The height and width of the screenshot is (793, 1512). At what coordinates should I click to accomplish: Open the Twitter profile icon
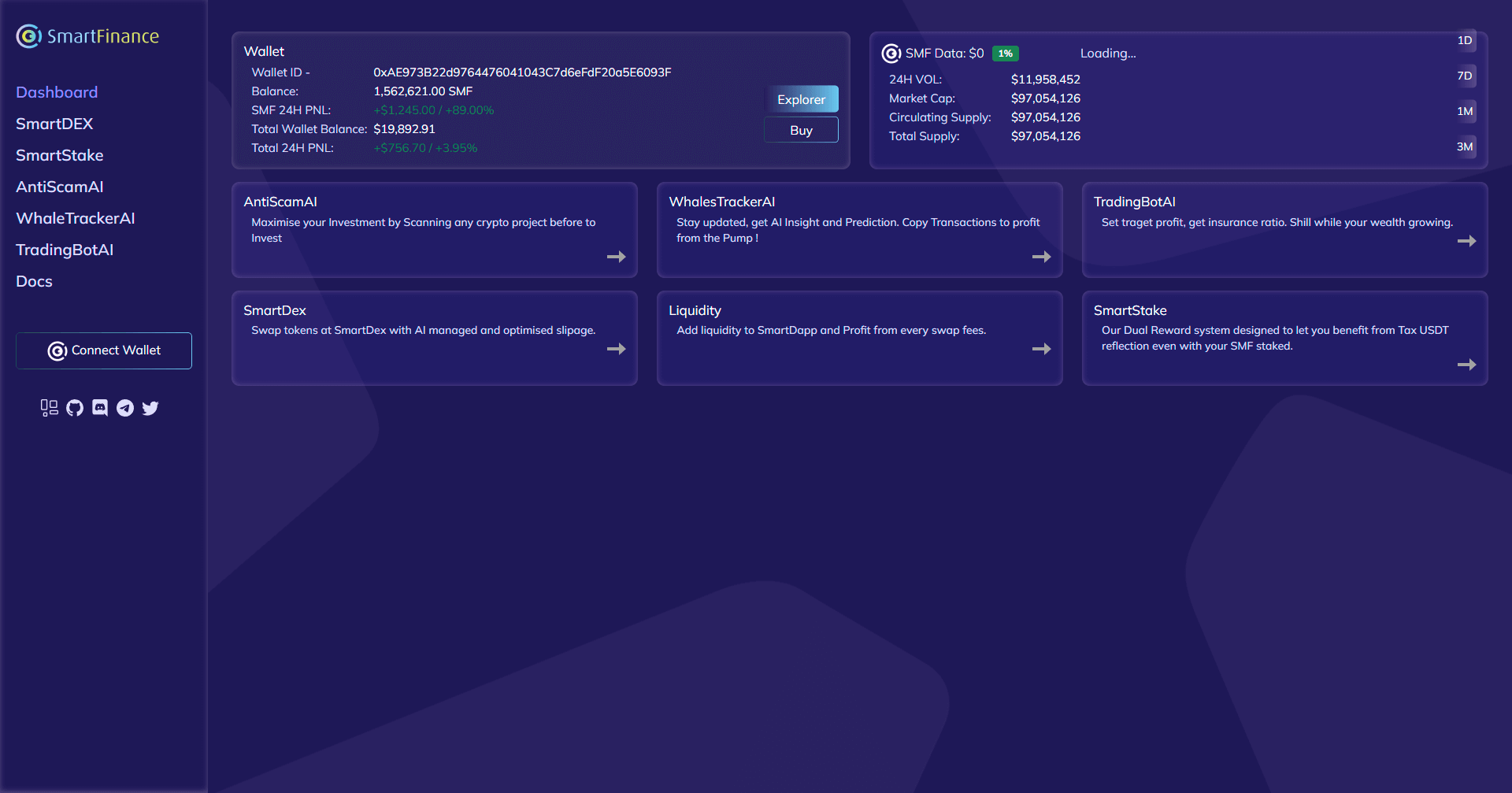pos(150,408)
